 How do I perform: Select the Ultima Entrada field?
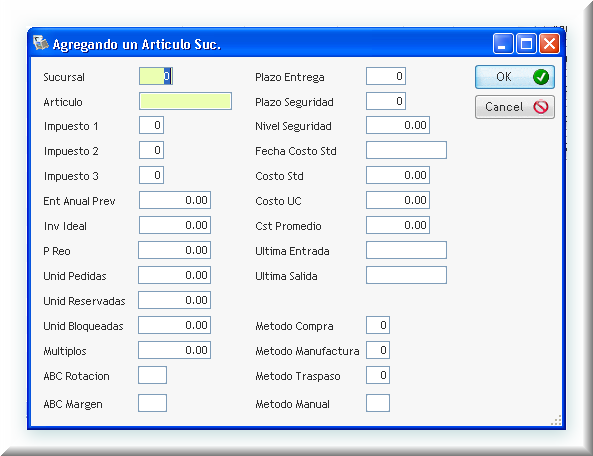(406, 250)
